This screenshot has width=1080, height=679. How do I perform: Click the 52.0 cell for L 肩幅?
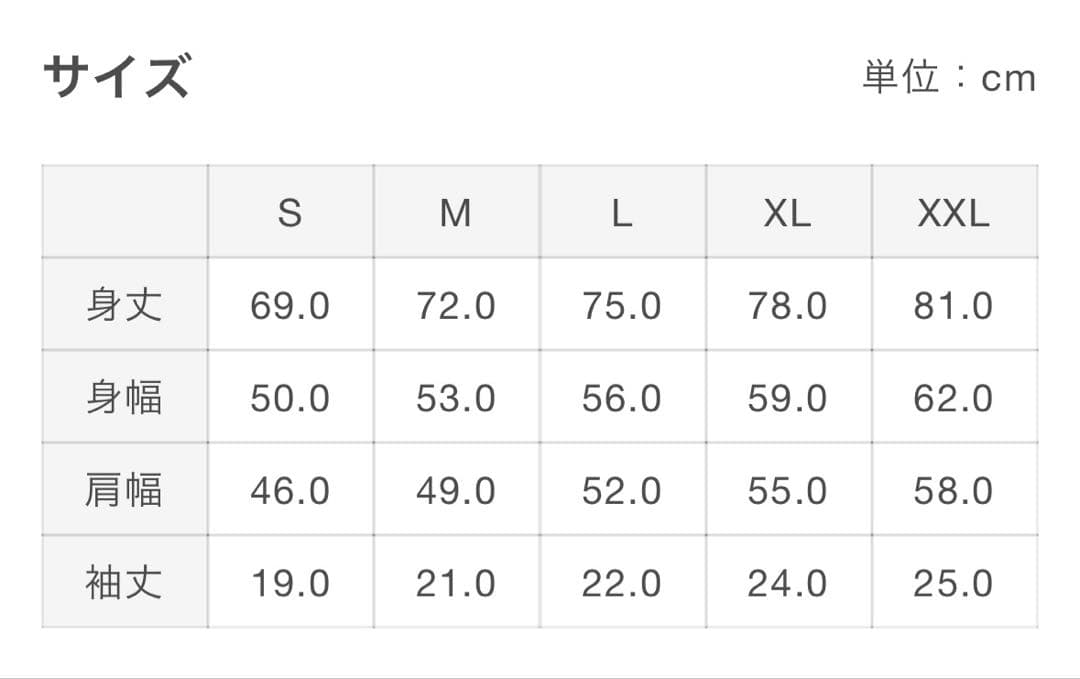tap(622, 490)
